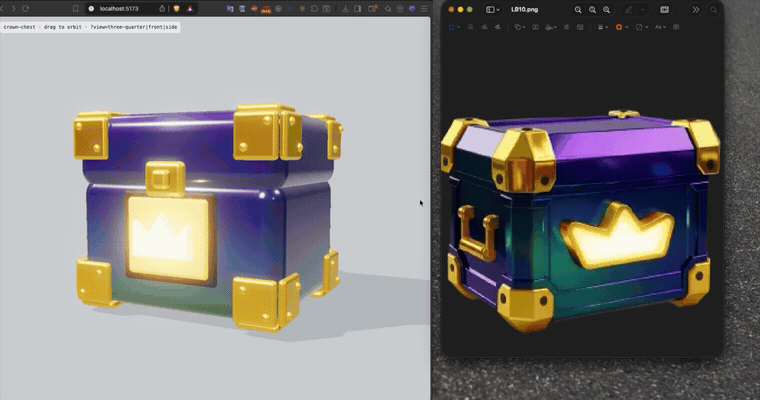The height and width of the screenshot is (400, 760).
Task: Open the Shapes tool in Preview markup
Action: [x=518, y=27]
